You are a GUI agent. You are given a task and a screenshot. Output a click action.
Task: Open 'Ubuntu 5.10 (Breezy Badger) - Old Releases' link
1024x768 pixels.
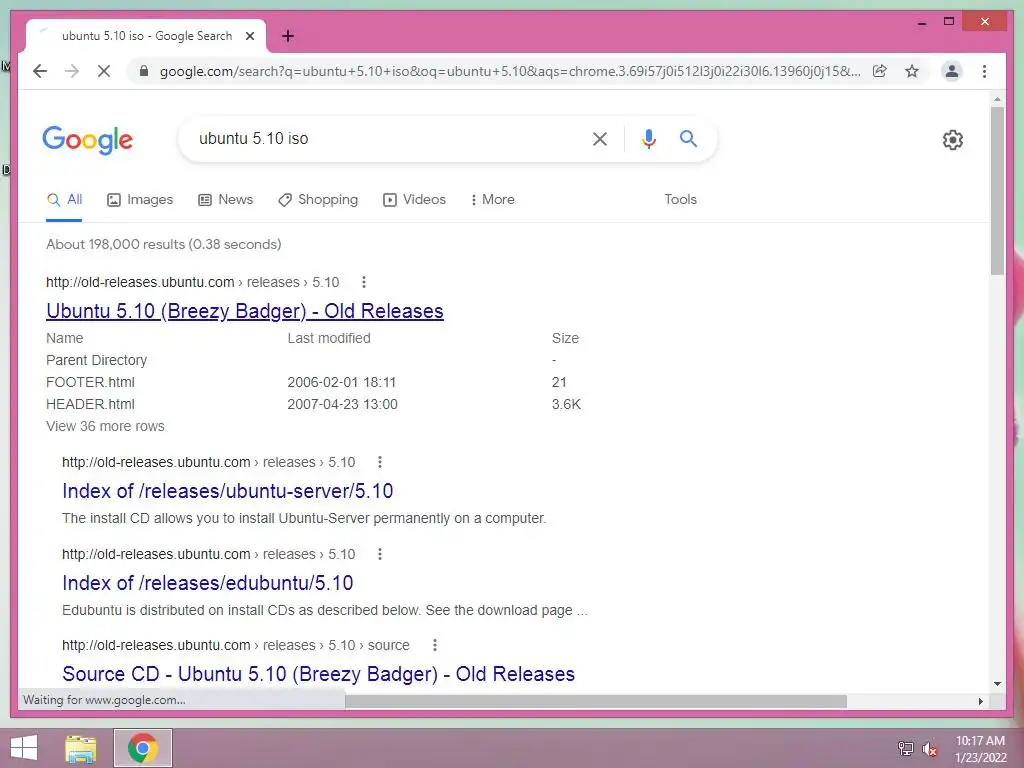coord(245,311)
